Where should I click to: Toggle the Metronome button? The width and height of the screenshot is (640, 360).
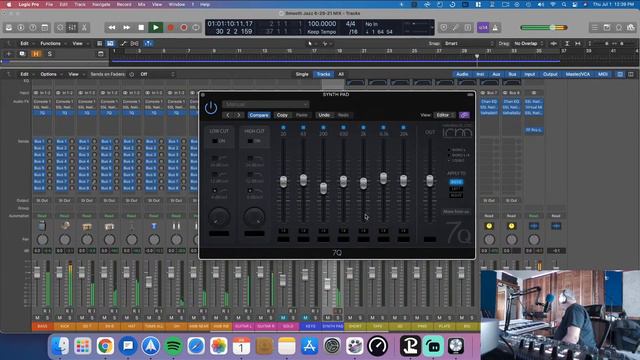point(496,28)
